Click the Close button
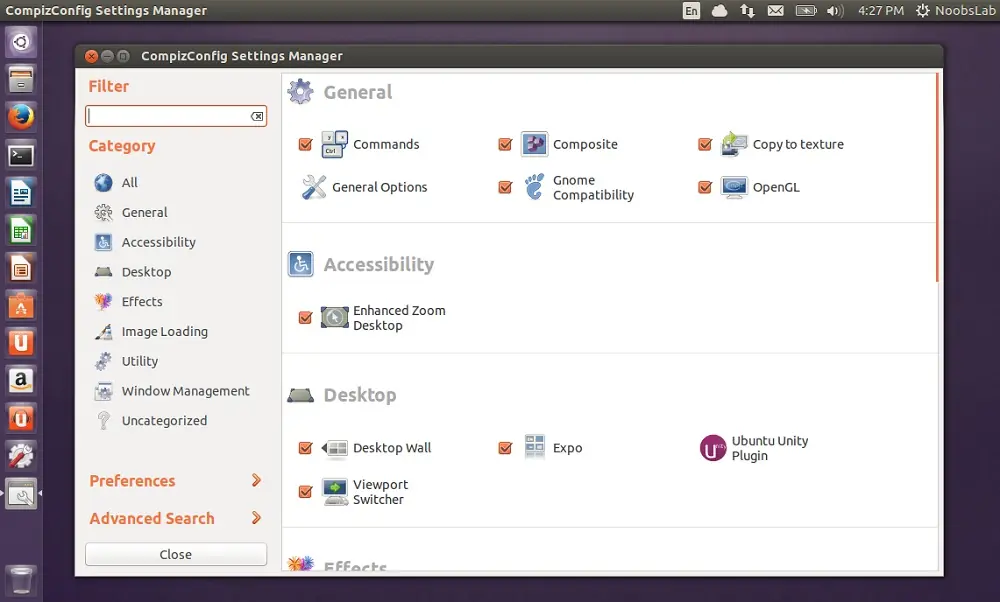The height and width of the screenshot is (602, 1000). [x=176, y=554]
